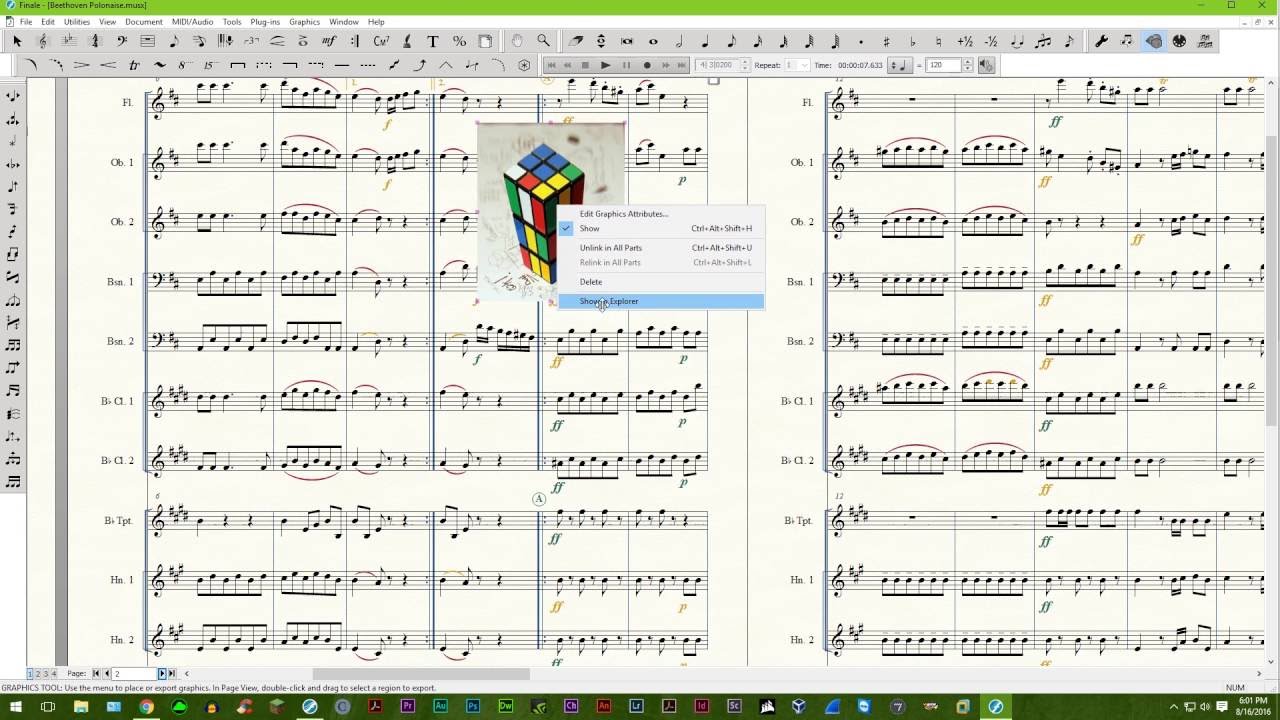This screenshot has width=1280, height=720.
Task: Click the Rubik's cube graphic in the score
Action: pyautogui.click(x=551, y=212)
